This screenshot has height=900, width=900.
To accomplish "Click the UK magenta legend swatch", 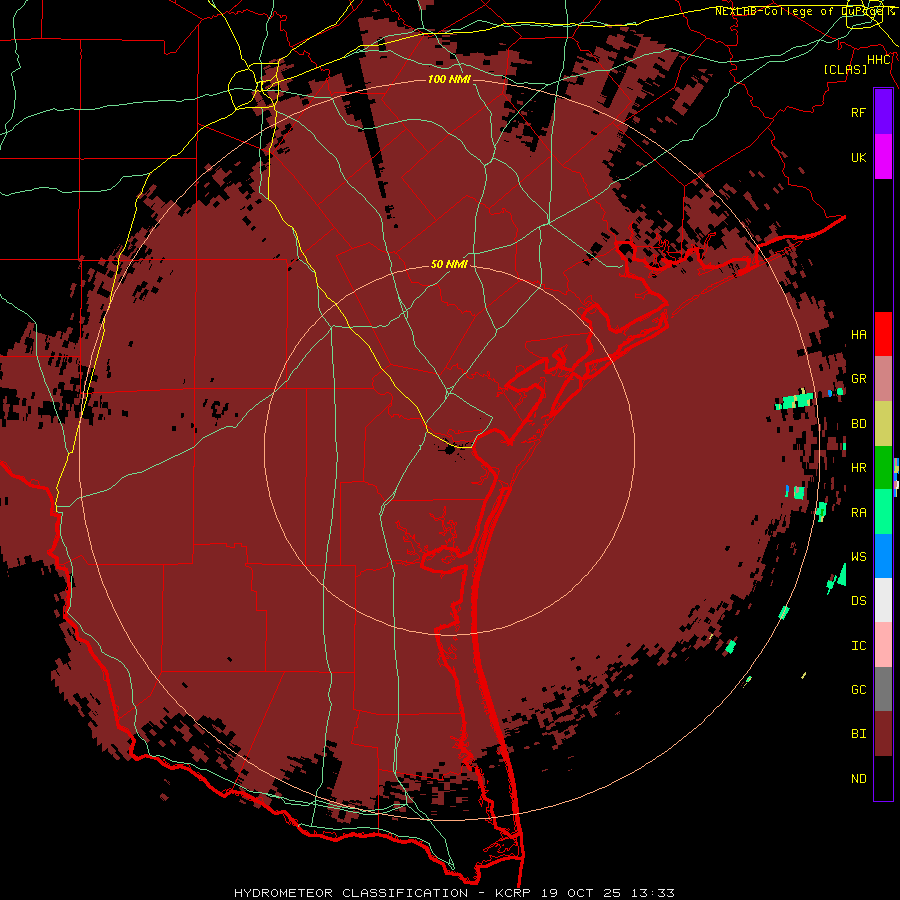I will [883, 157].
